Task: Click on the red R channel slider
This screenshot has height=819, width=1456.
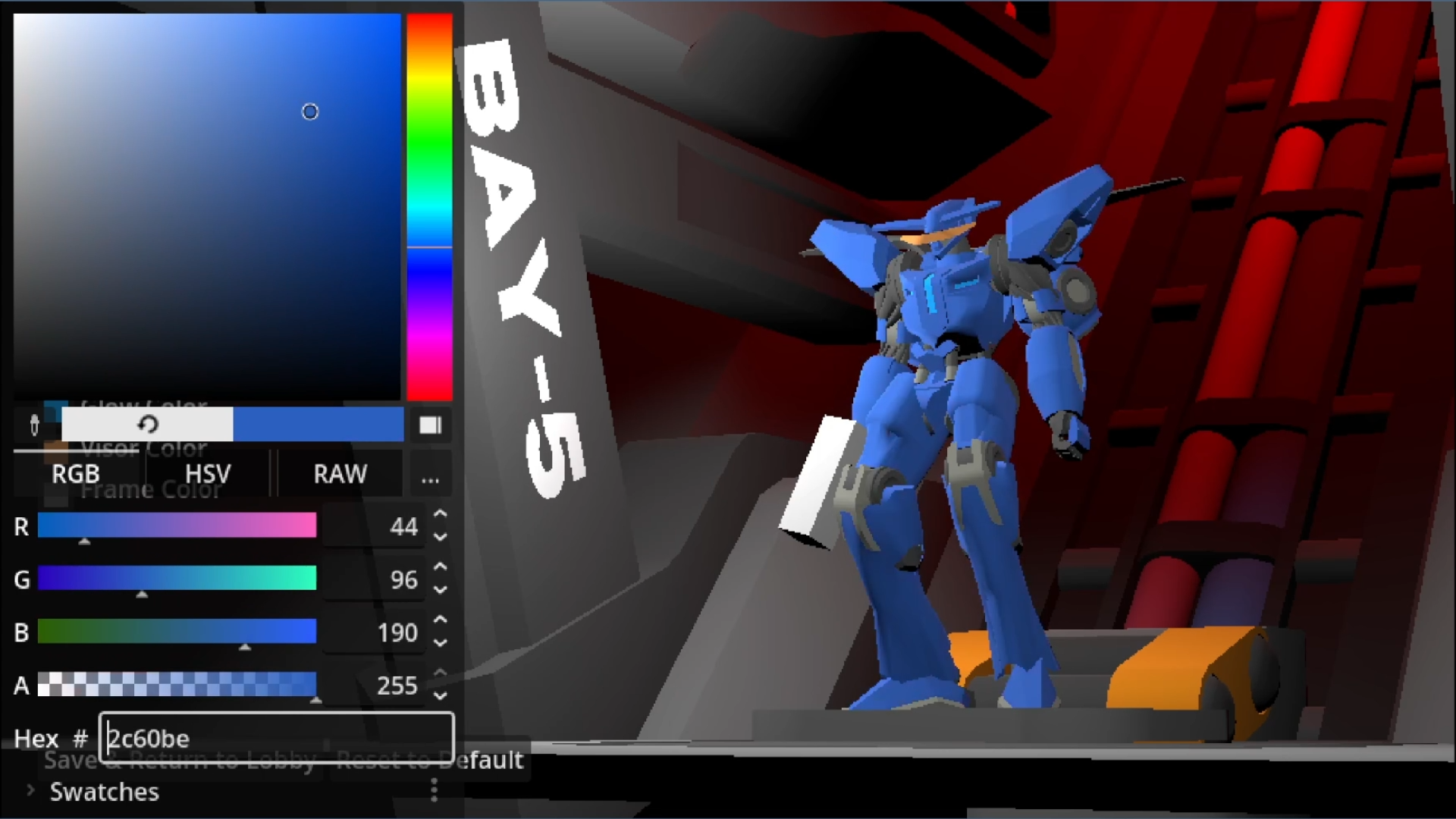Action: pyautogui.click(x=177, y=526)
